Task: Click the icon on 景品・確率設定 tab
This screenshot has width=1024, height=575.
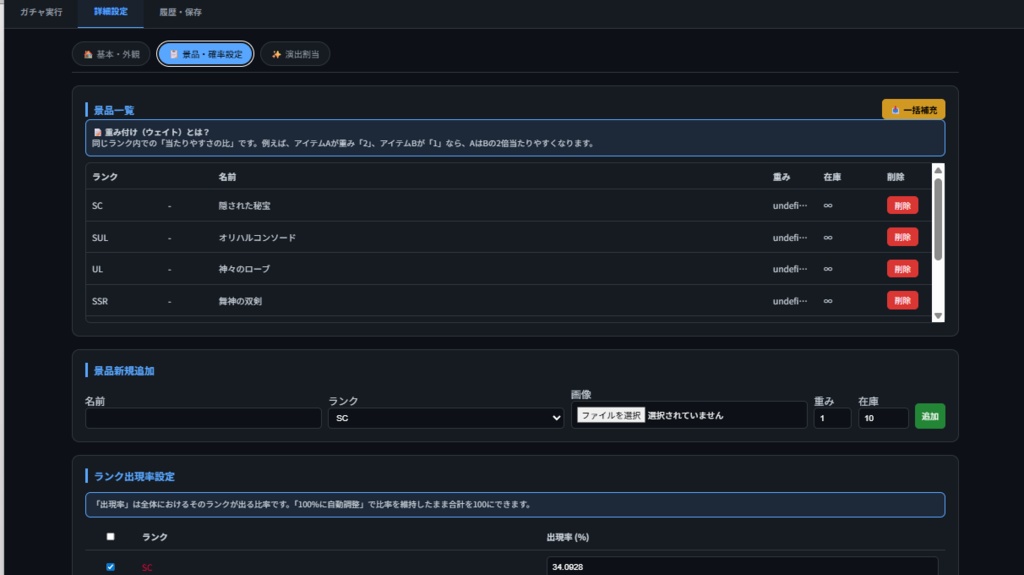Action: (174, 54)
